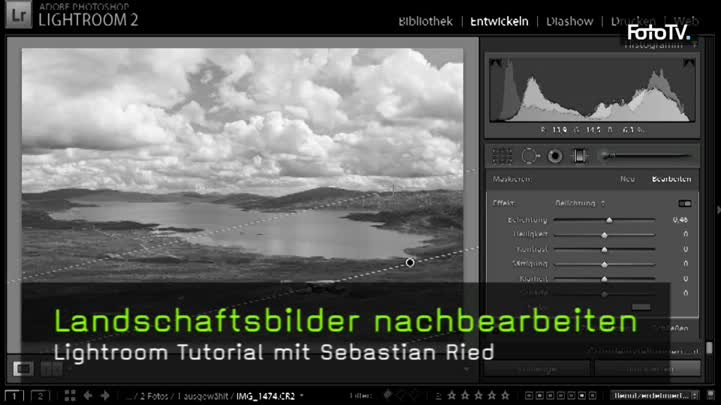Open the Benutzerdefiniert filter preset dropdown

click(655, 395)
